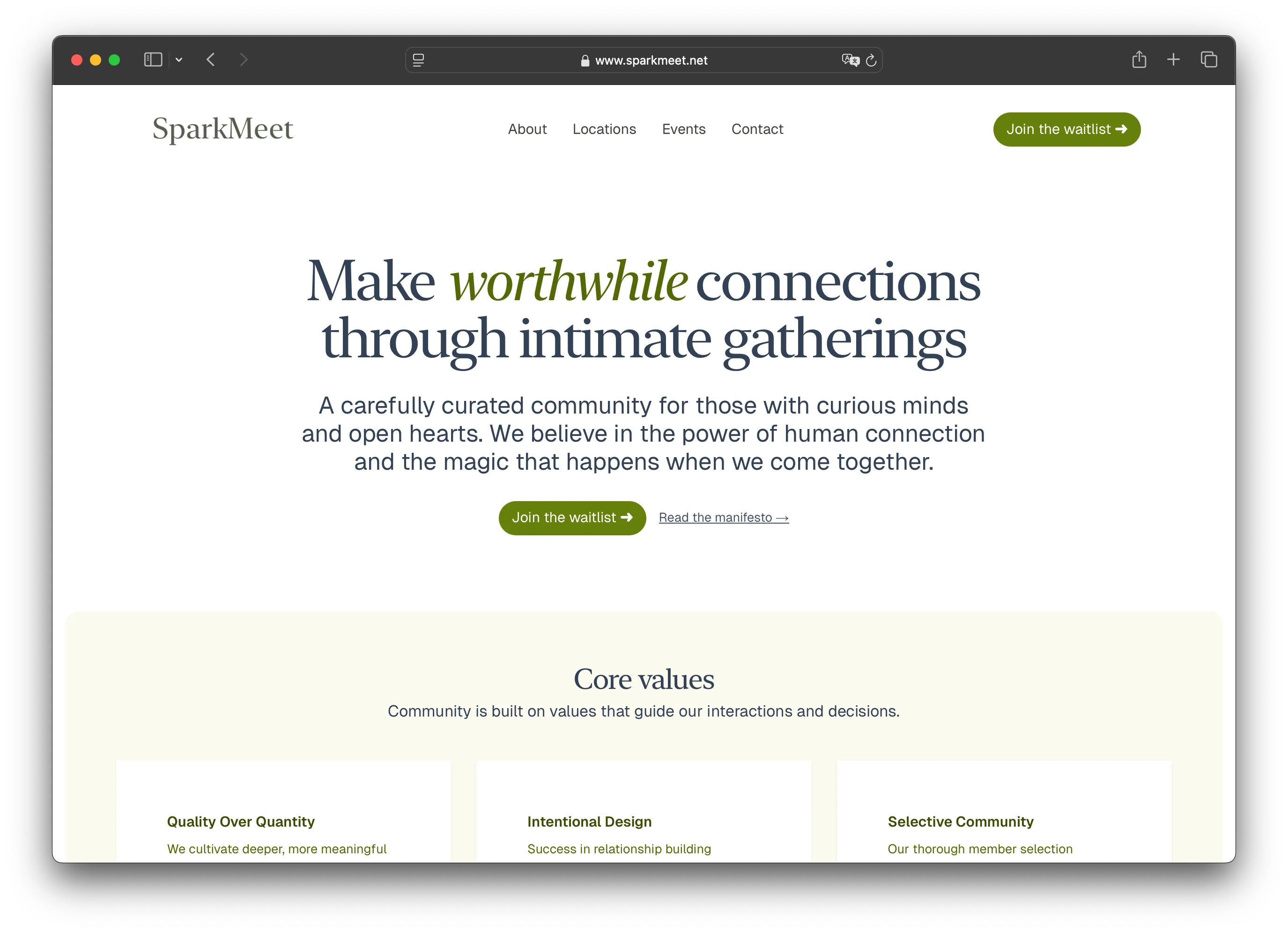Open the Contact page via nav link
Screen dimensions: 1288x932
(757, 129)
